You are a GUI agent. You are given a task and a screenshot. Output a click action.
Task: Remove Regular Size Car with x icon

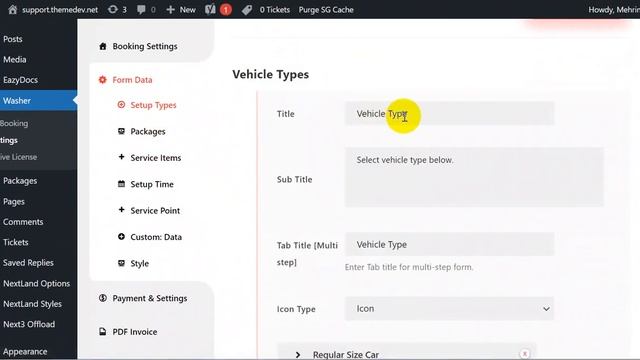click(524, 354)
